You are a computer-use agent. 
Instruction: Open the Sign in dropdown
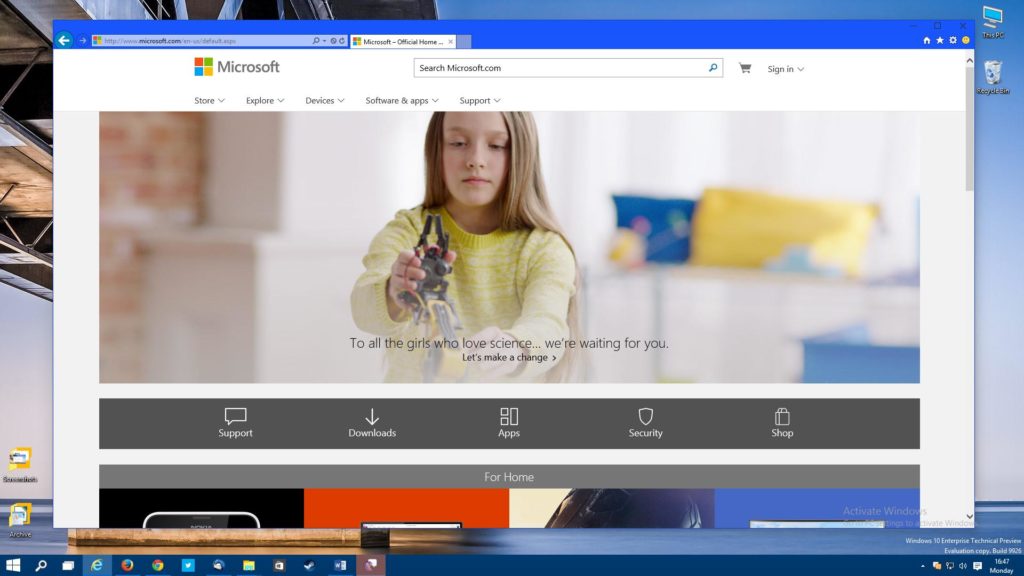pyautogui.click(x=786, y=69)
